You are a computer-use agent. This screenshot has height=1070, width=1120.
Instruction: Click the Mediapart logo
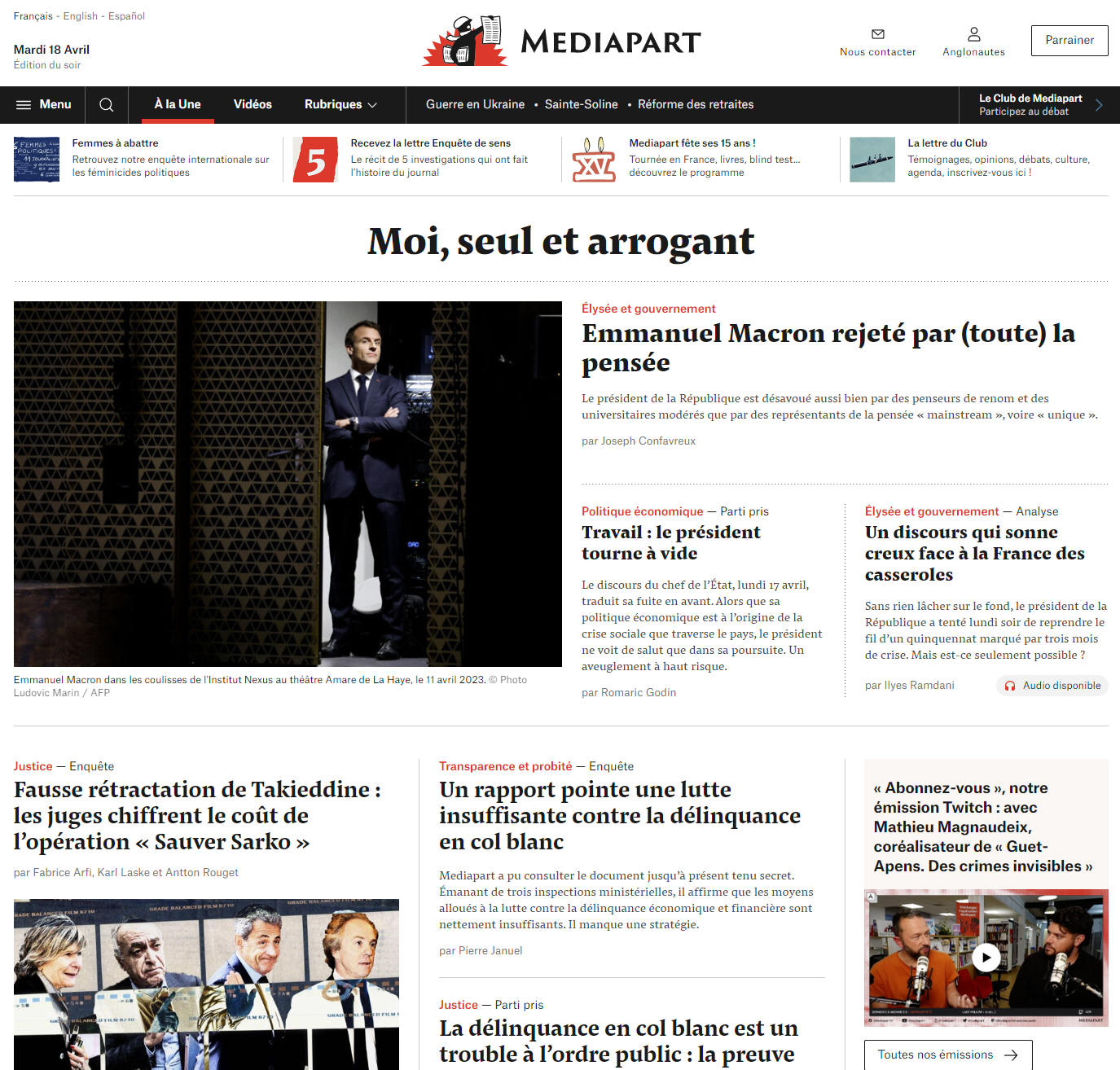click(x=561, y=41)
